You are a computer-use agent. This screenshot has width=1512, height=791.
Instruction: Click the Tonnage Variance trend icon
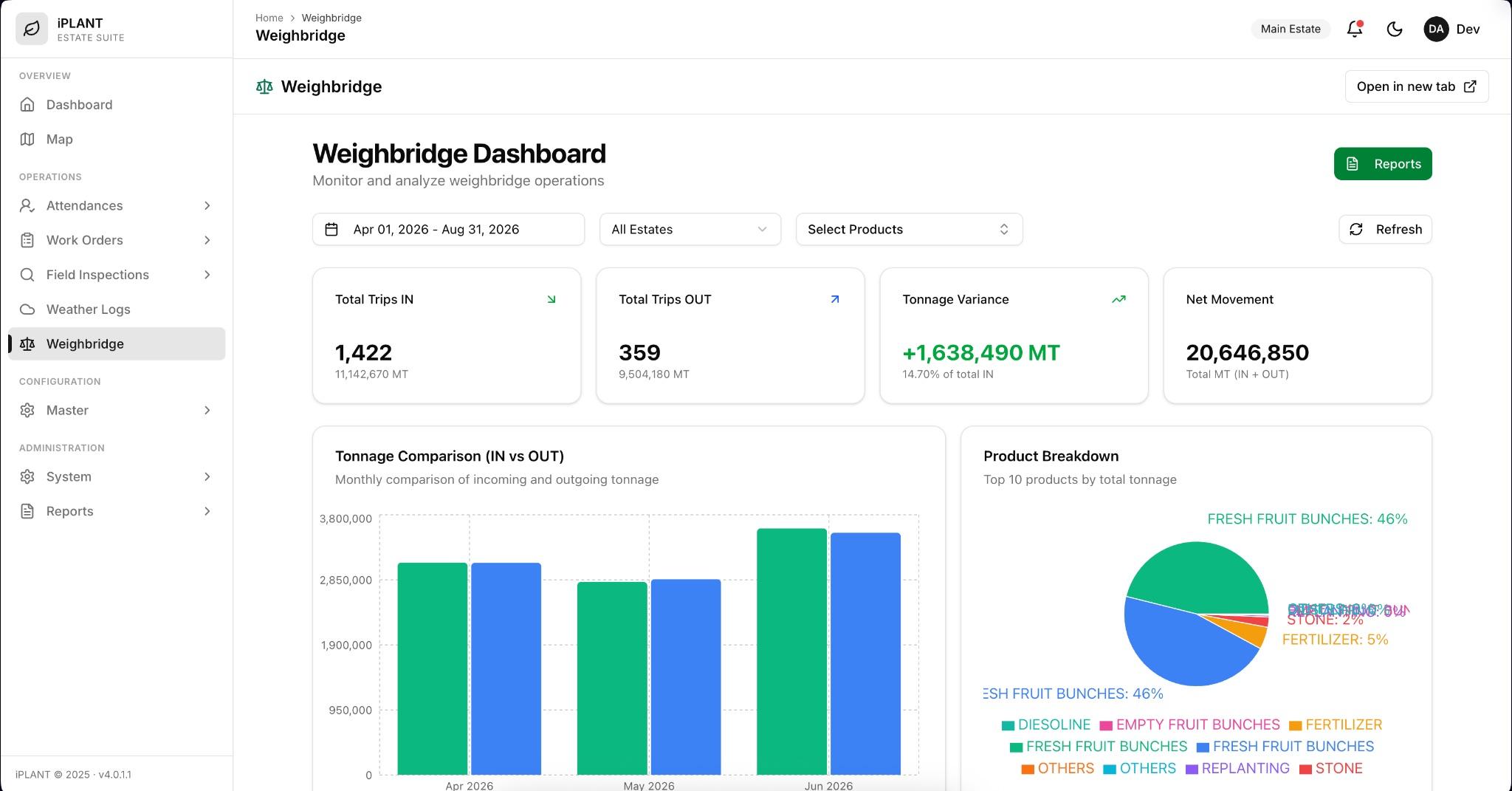pos(1118,299)
